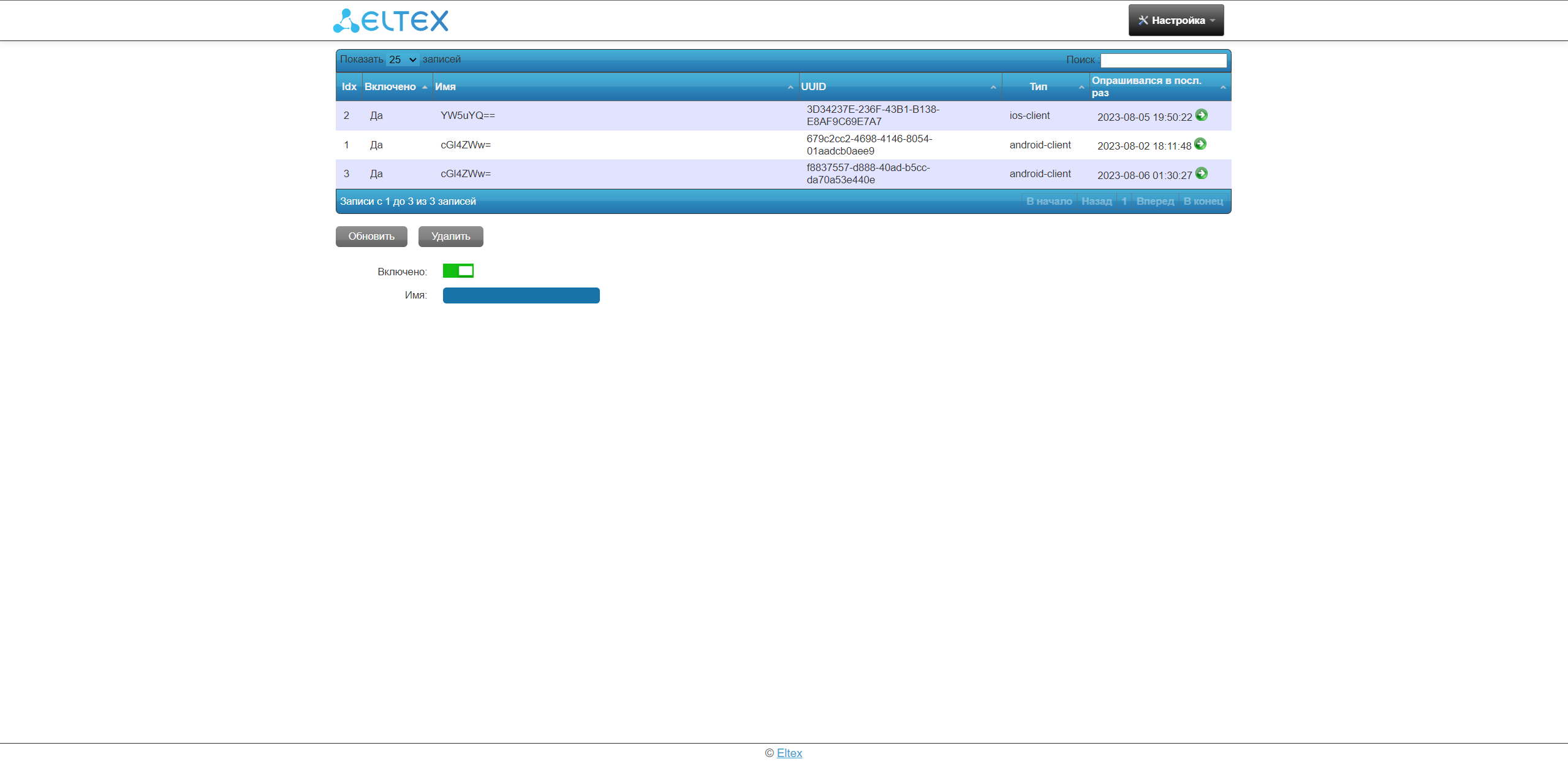
Task: Sort by UUID column arrow
Action: coord(993,87)
